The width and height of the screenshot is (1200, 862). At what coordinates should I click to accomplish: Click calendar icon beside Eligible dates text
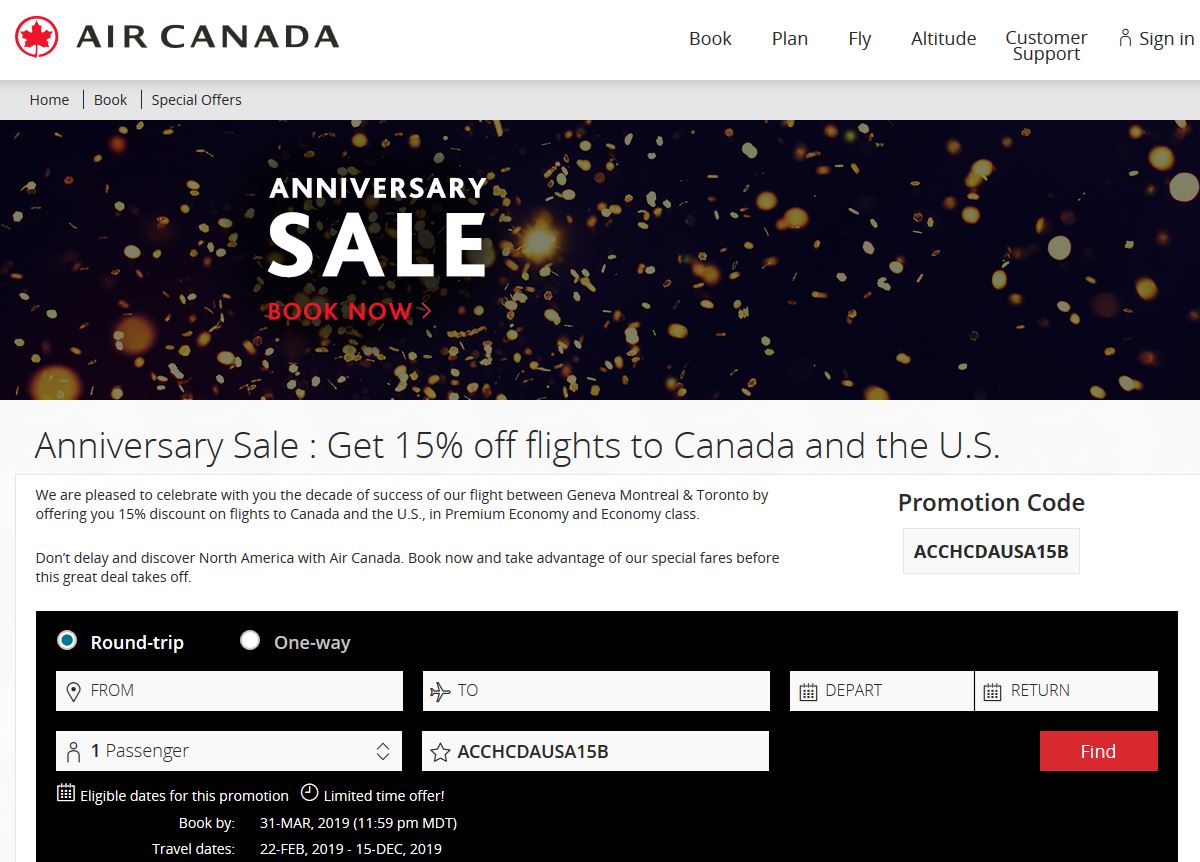pos(66,793)
